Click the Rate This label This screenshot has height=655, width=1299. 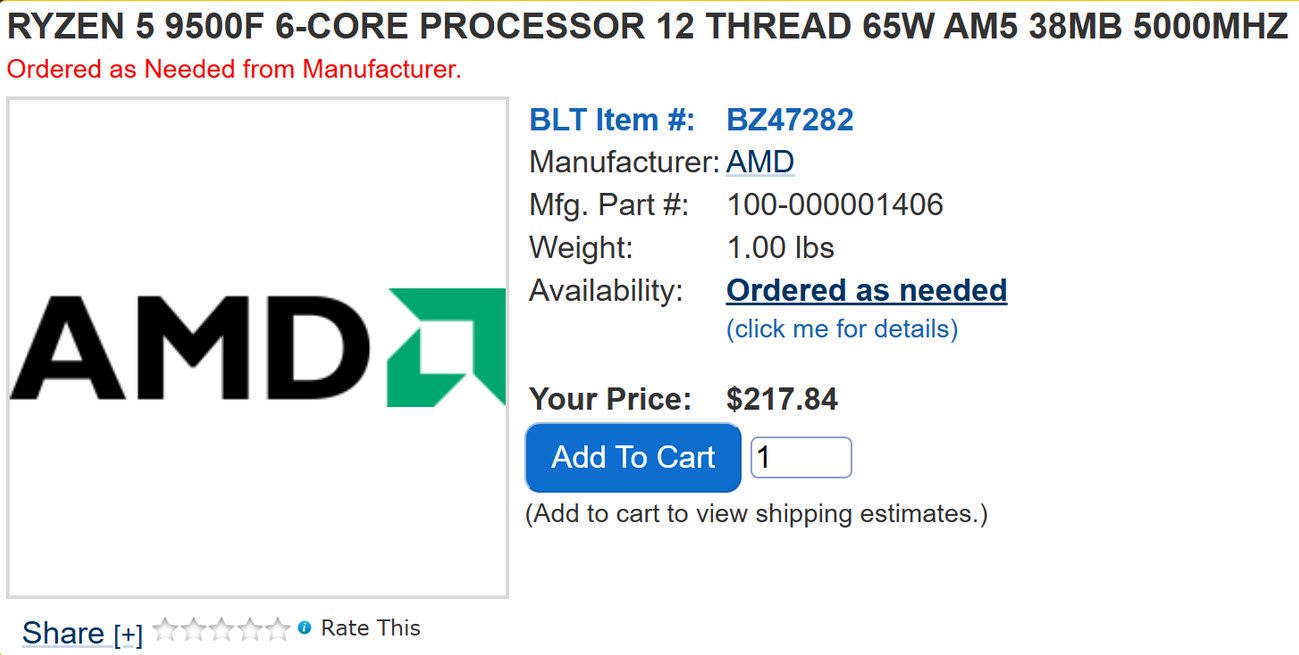click(370, 628)
